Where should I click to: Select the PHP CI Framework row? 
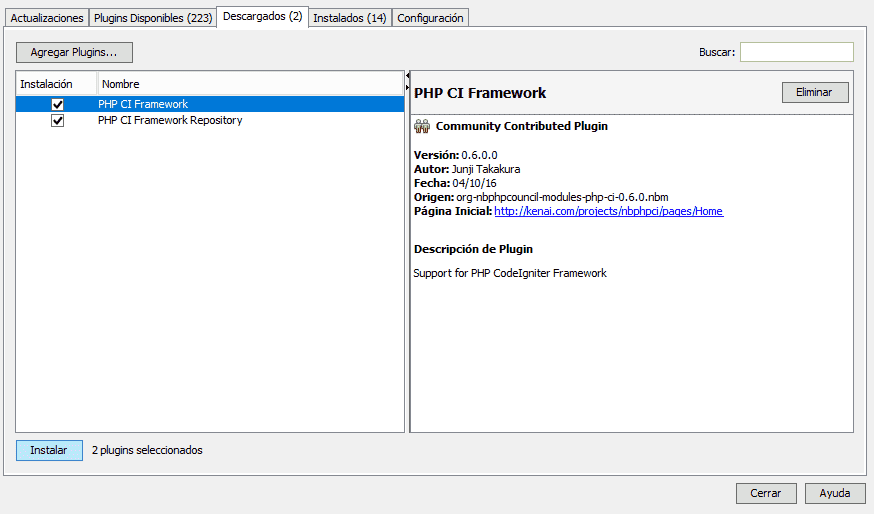pos(210,104)
